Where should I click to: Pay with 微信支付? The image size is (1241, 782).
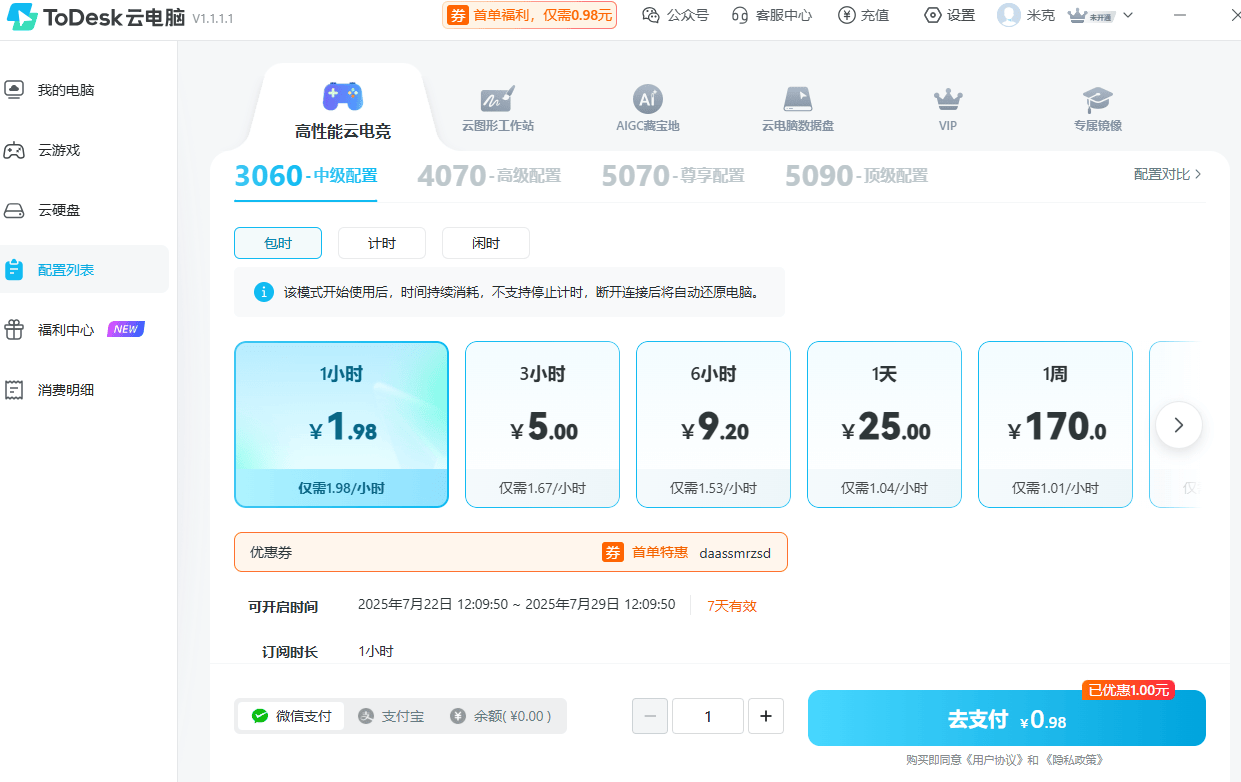[291, 716]
